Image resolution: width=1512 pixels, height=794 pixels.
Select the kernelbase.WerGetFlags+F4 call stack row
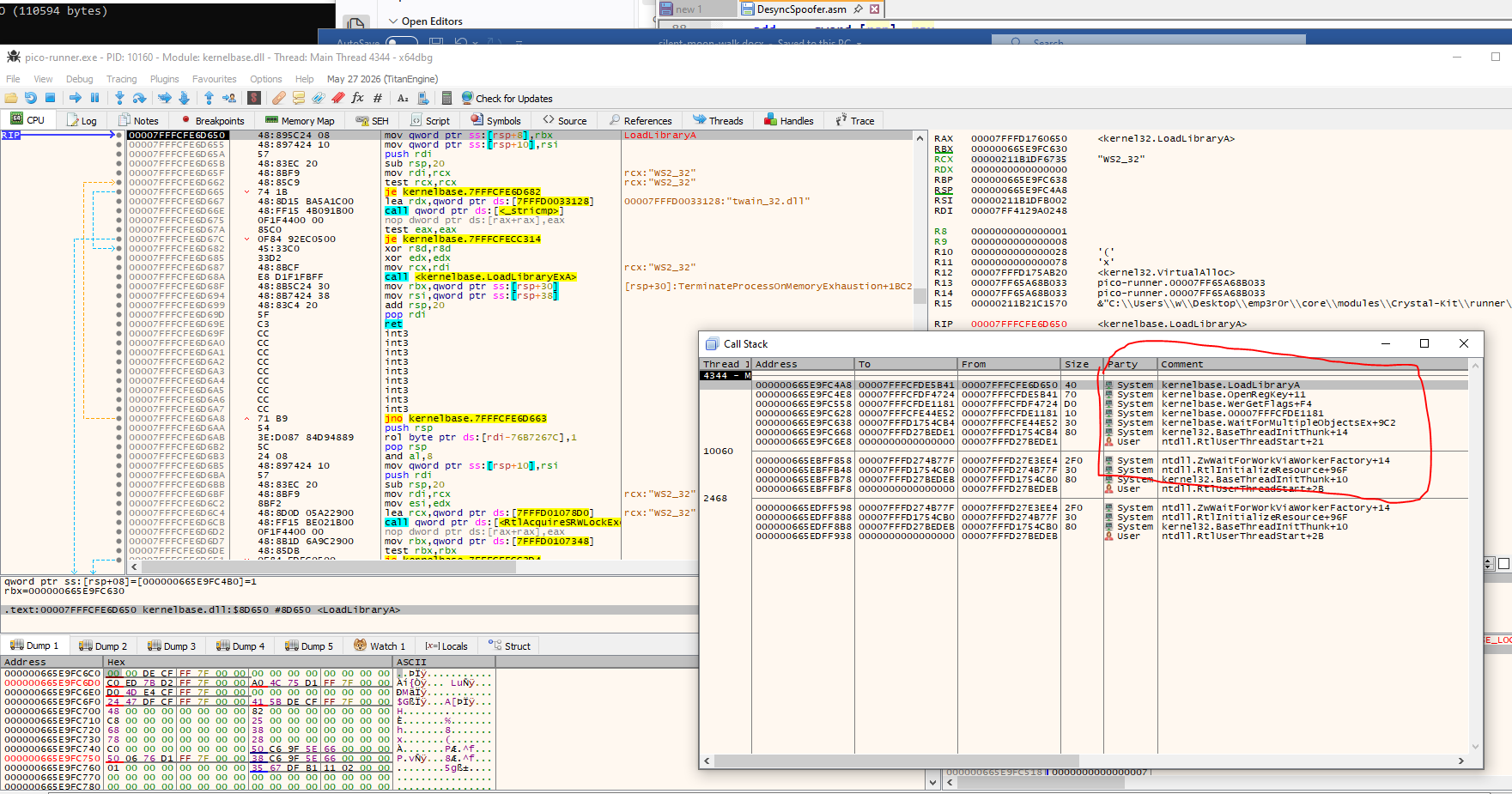pyautogui.click(x=1111, y=404)
